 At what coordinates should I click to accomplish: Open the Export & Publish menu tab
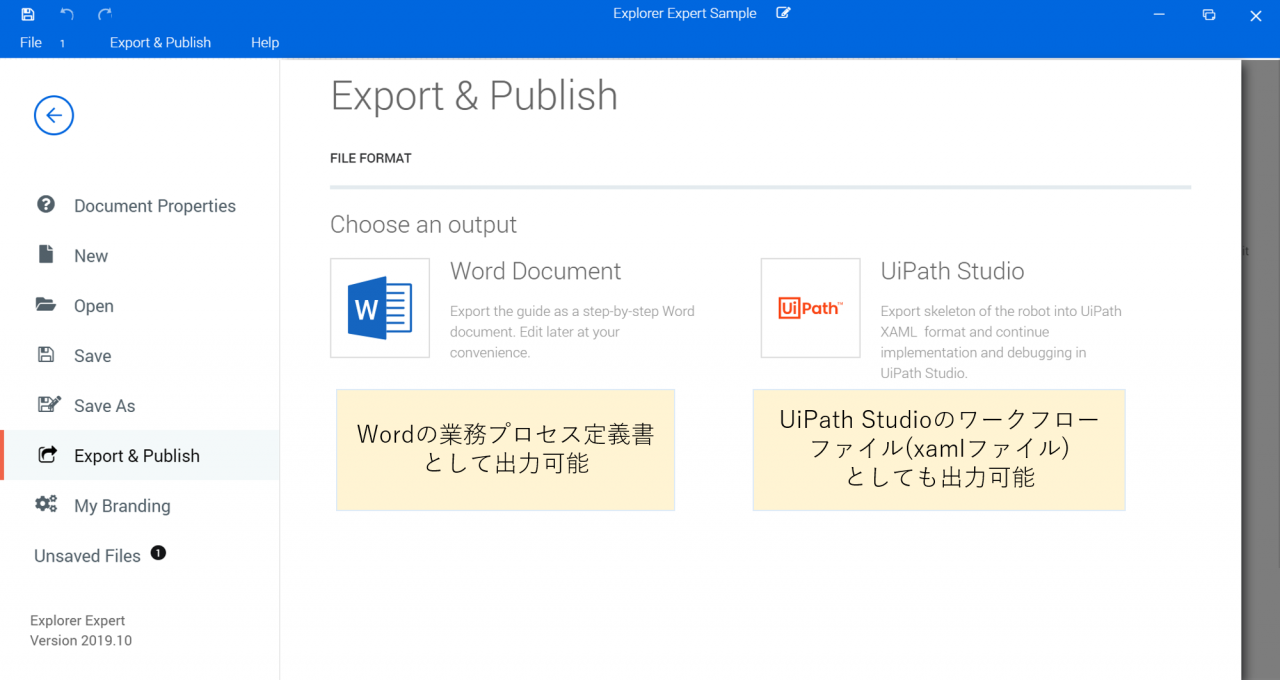click(160, 43)
